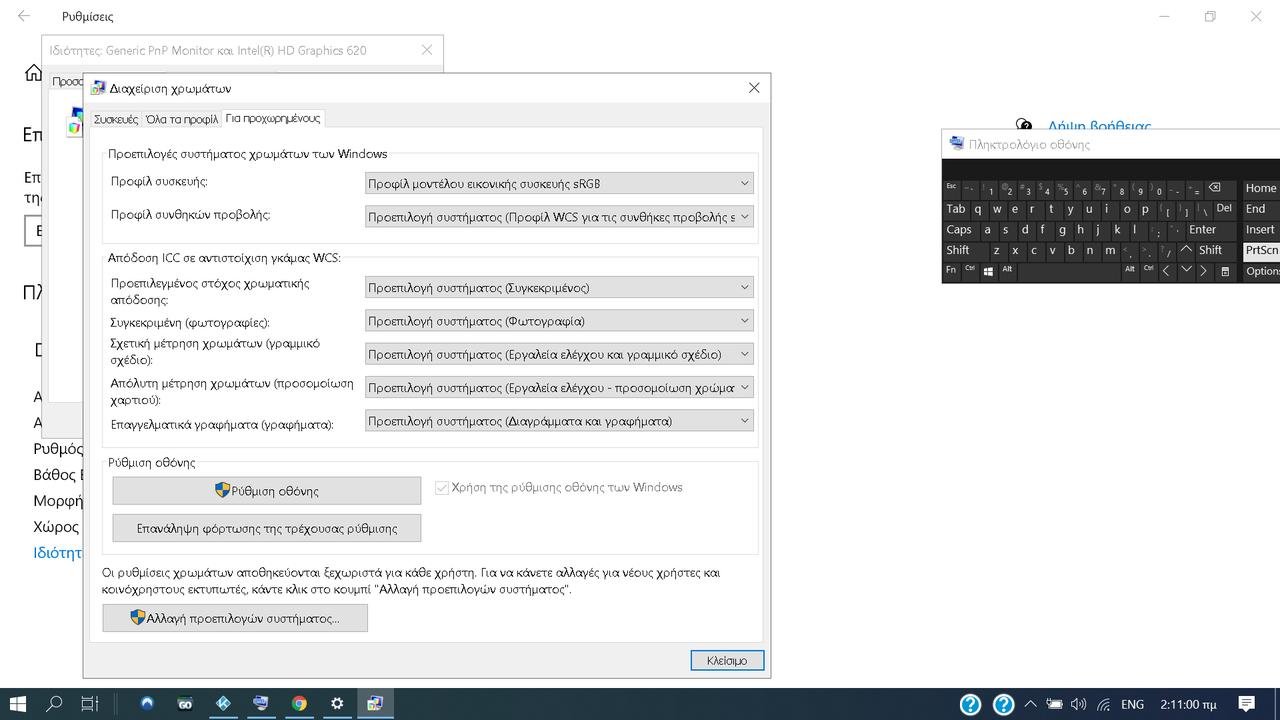
Task: Click the Ρύθμιση οθόνης button
Action: [267, 491]
